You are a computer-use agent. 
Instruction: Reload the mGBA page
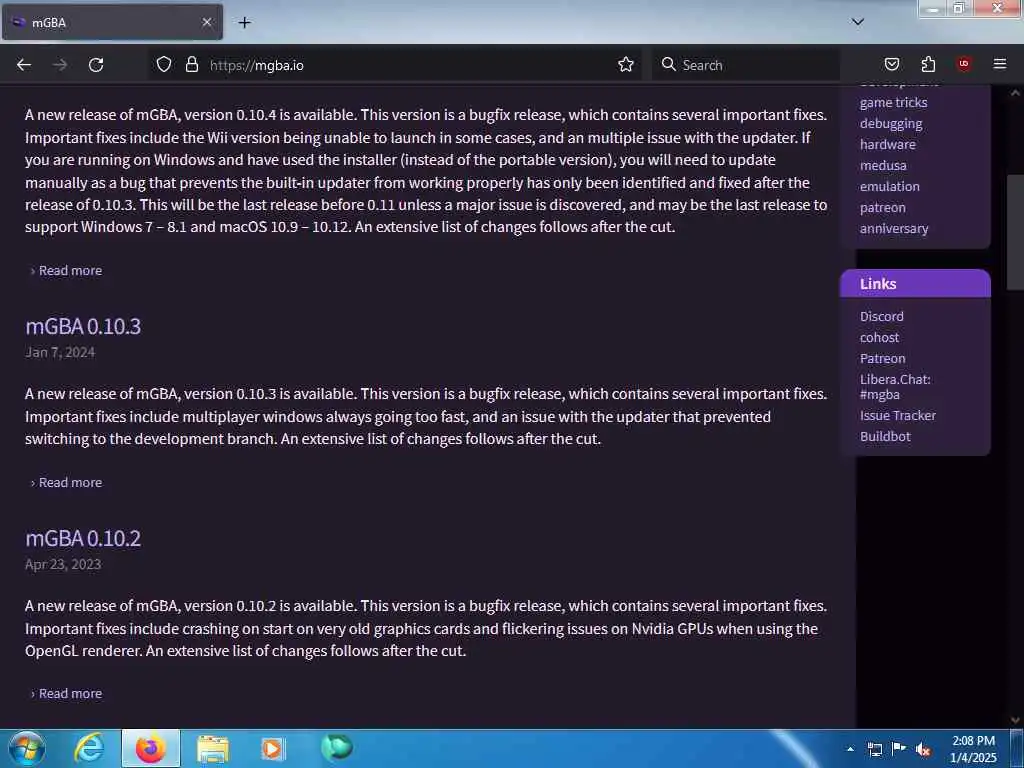[96, 65]
